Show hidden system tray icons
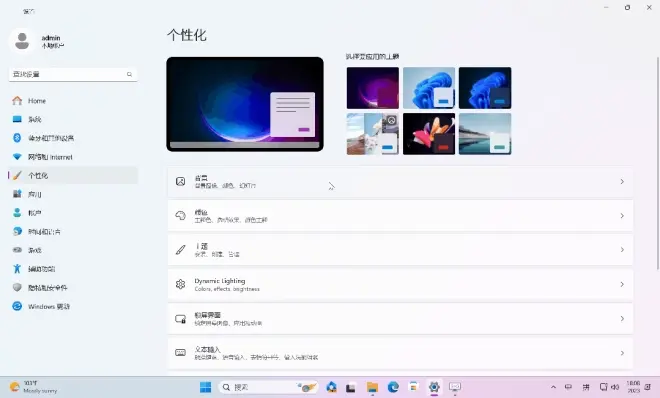 [x=553, y=387]
